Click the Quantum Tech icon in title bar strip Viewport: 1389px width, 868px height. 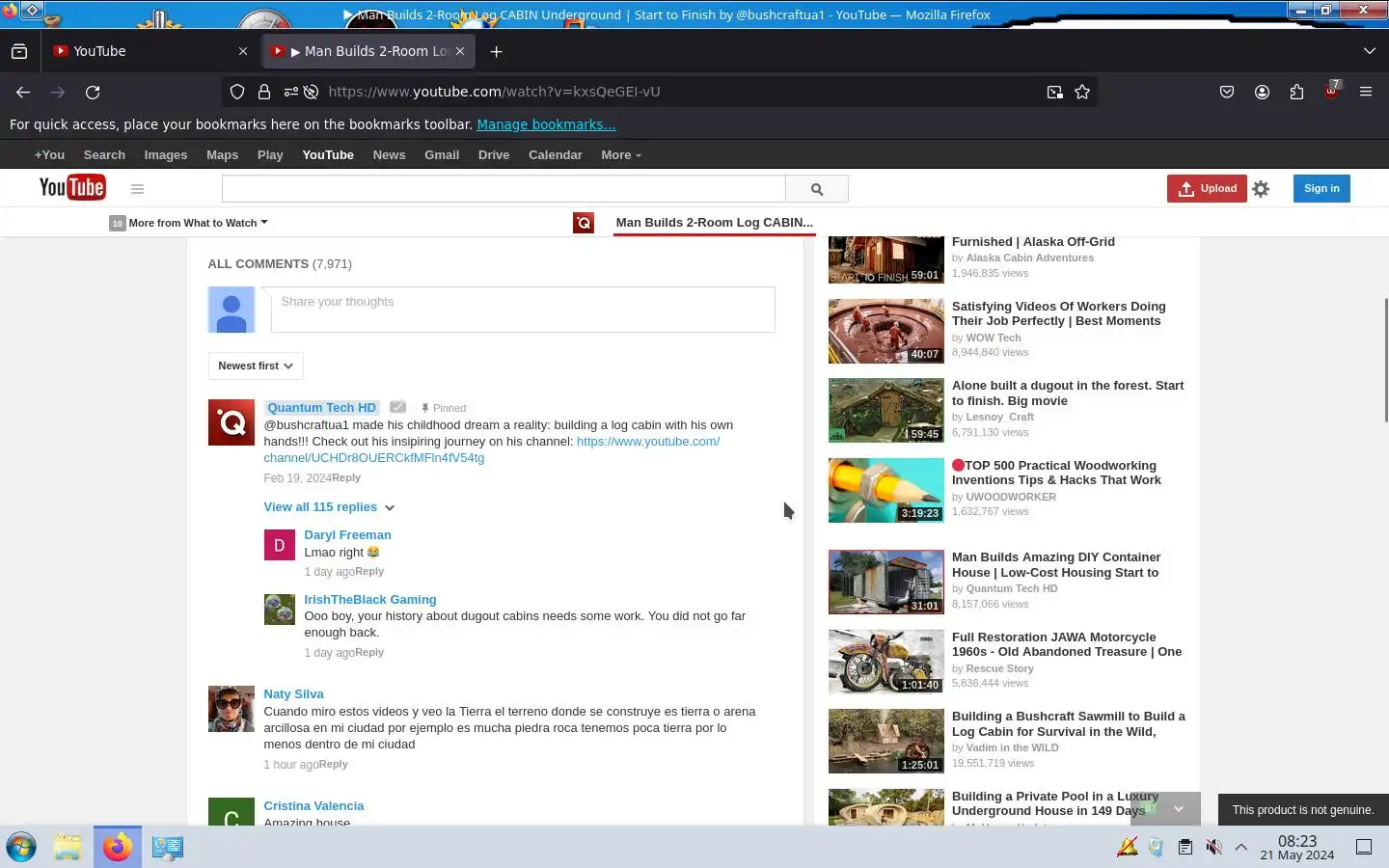point(584,223)
